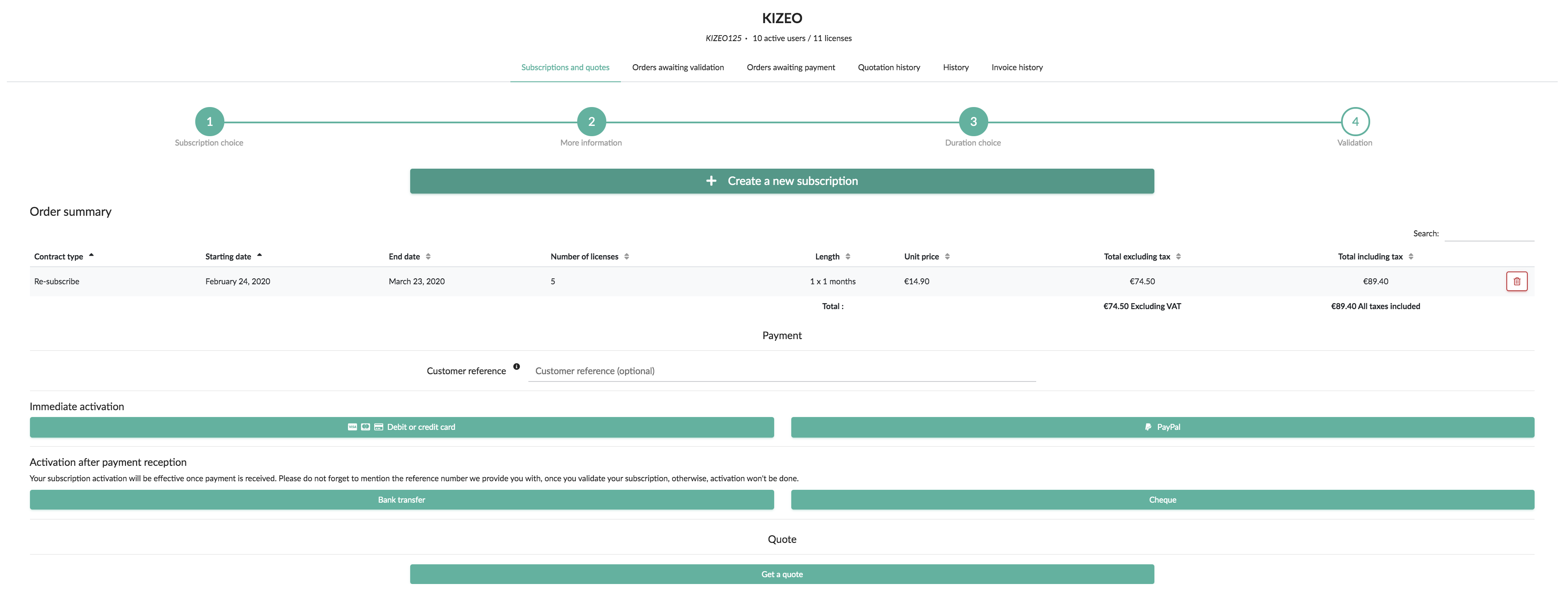
Task: Go to step 3 Duration choice circle
Action: pyautogui.click(x=973, y=122)
